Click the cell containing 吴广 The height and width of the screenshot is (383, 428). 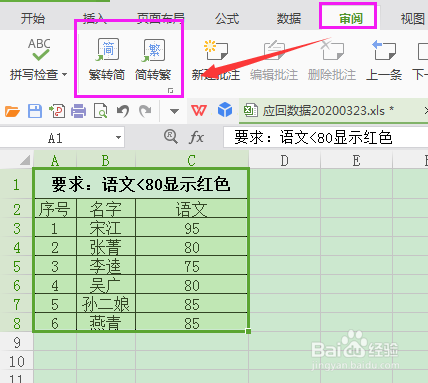[106, 285]
